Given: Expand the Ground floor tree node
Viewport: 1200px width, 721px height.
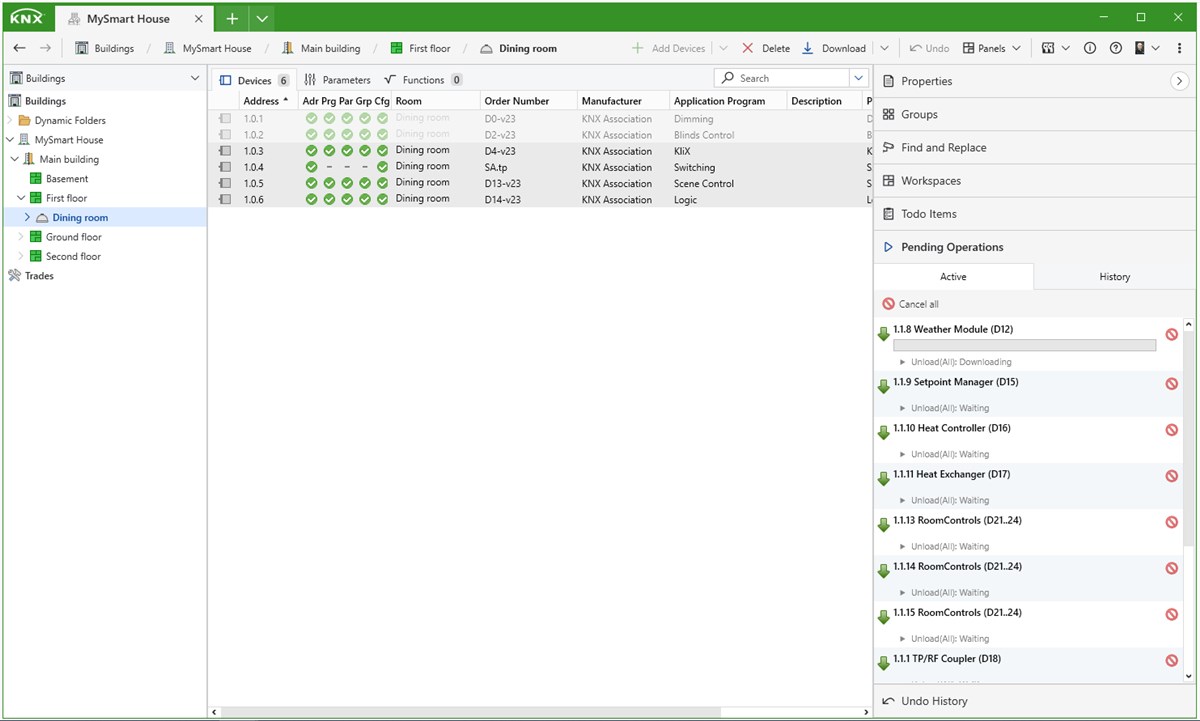Looking at the screenshot, I should [22, 237].
